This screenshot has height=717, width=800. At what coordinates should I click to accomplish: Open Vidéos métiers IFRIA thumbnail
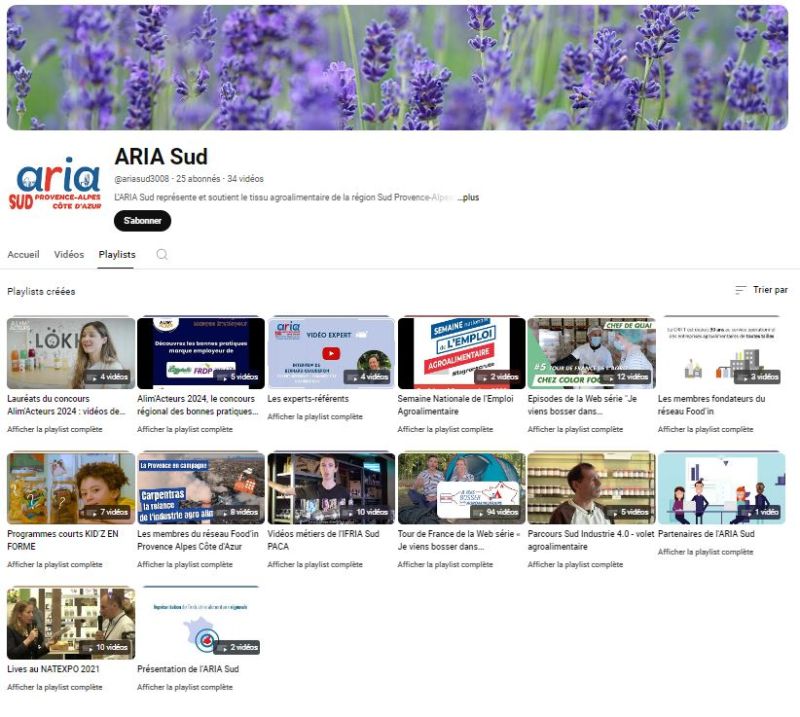pos(331,488)
